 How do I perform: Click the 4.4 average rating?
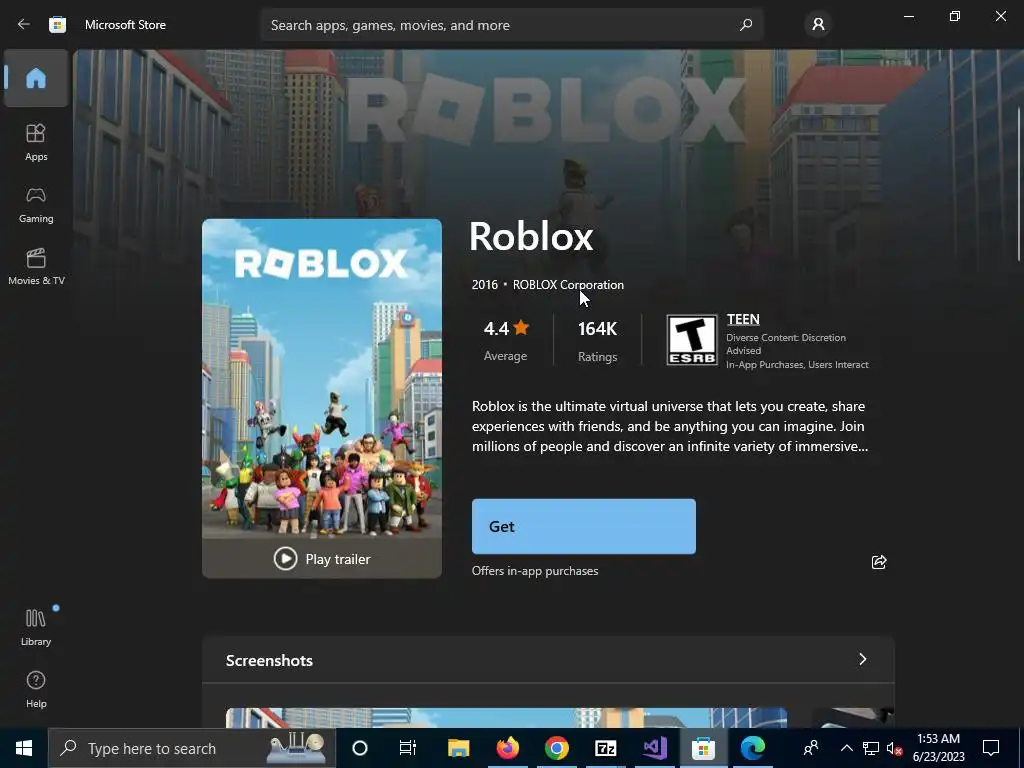[x=505, y=340]
